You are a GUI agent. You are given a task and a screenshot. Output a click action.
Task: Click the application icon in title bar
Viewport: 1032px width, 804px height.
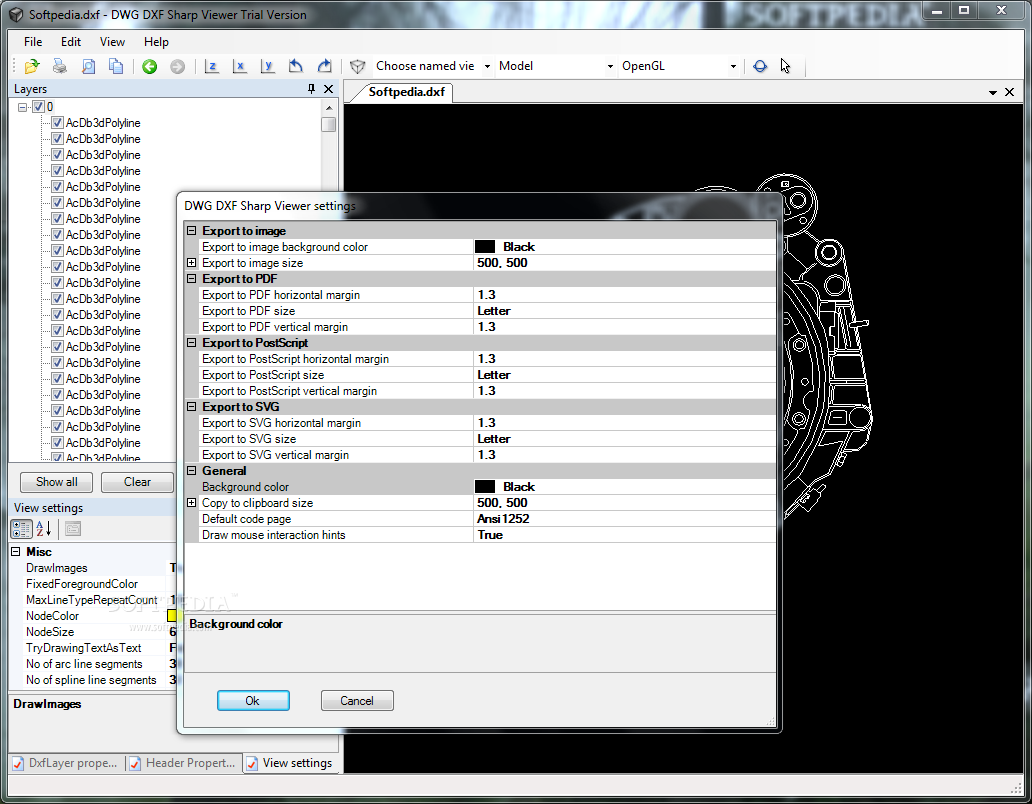[x=16, y=14]
